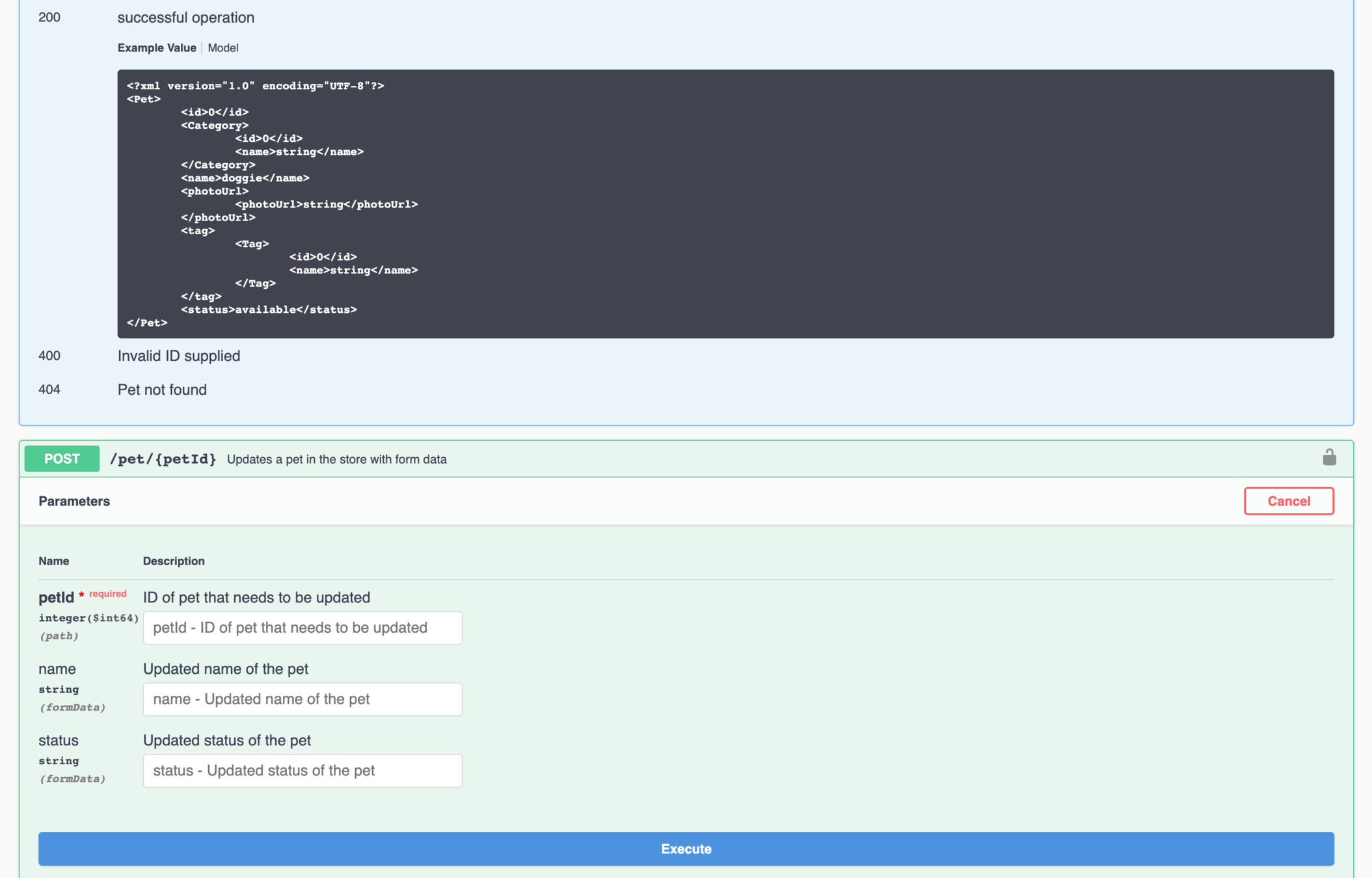This screenshot has width=1372, height=878.
Task: Switch to the Model tab
Action: click(222, 47)
